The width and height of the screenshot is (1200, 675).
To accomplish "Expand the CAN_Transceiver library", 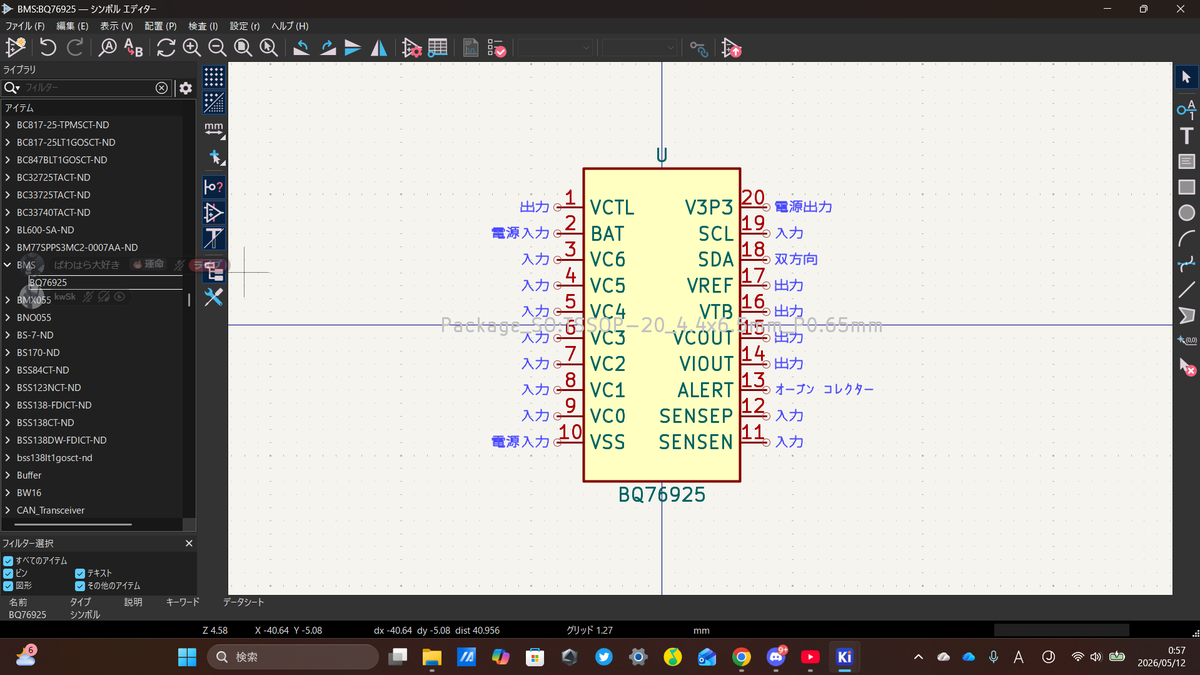I will (8, 510).
